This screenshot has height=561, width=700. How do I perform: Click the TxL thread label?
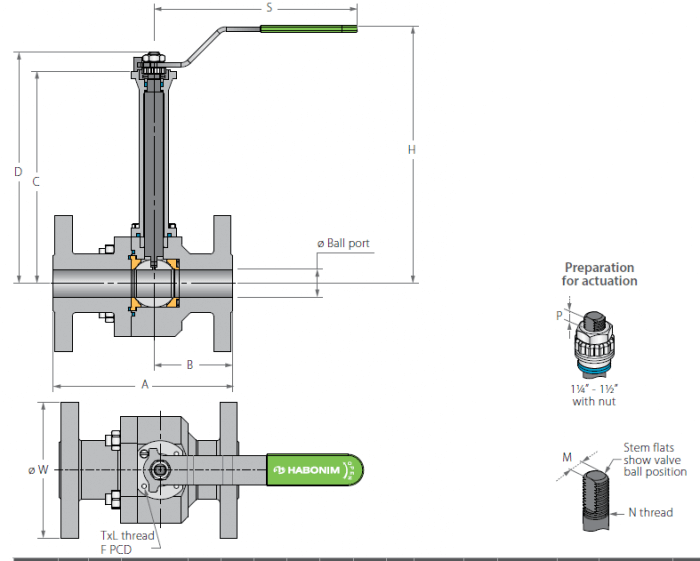point(127,536)
